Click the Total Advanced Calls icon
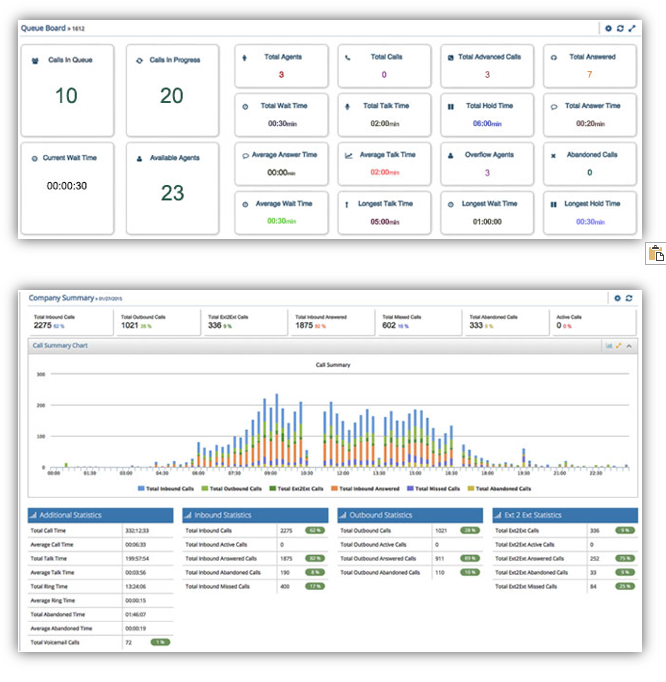 tap(451, 57)
